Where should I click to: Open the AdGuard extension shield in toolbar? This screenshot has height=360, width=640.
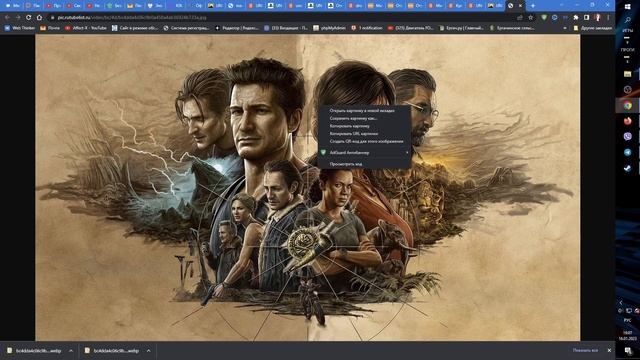point(544,18)
